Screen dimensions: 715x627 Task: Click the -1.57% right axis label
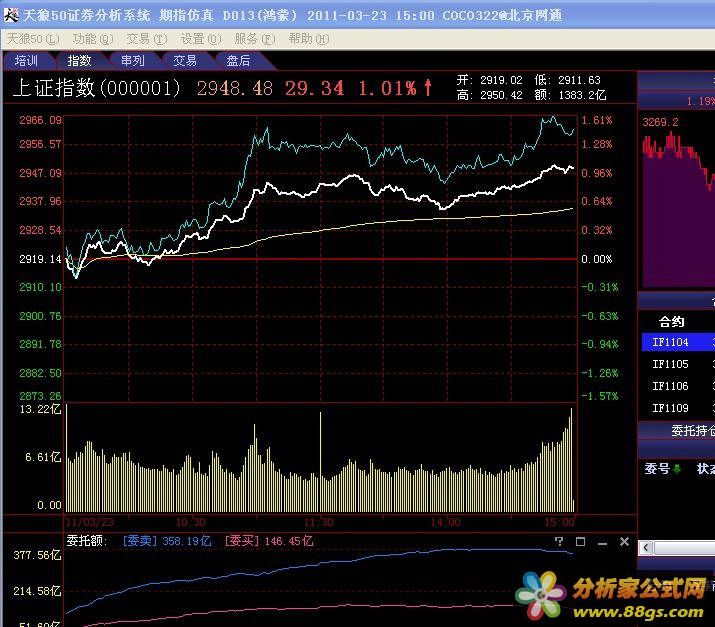[600, 396]
